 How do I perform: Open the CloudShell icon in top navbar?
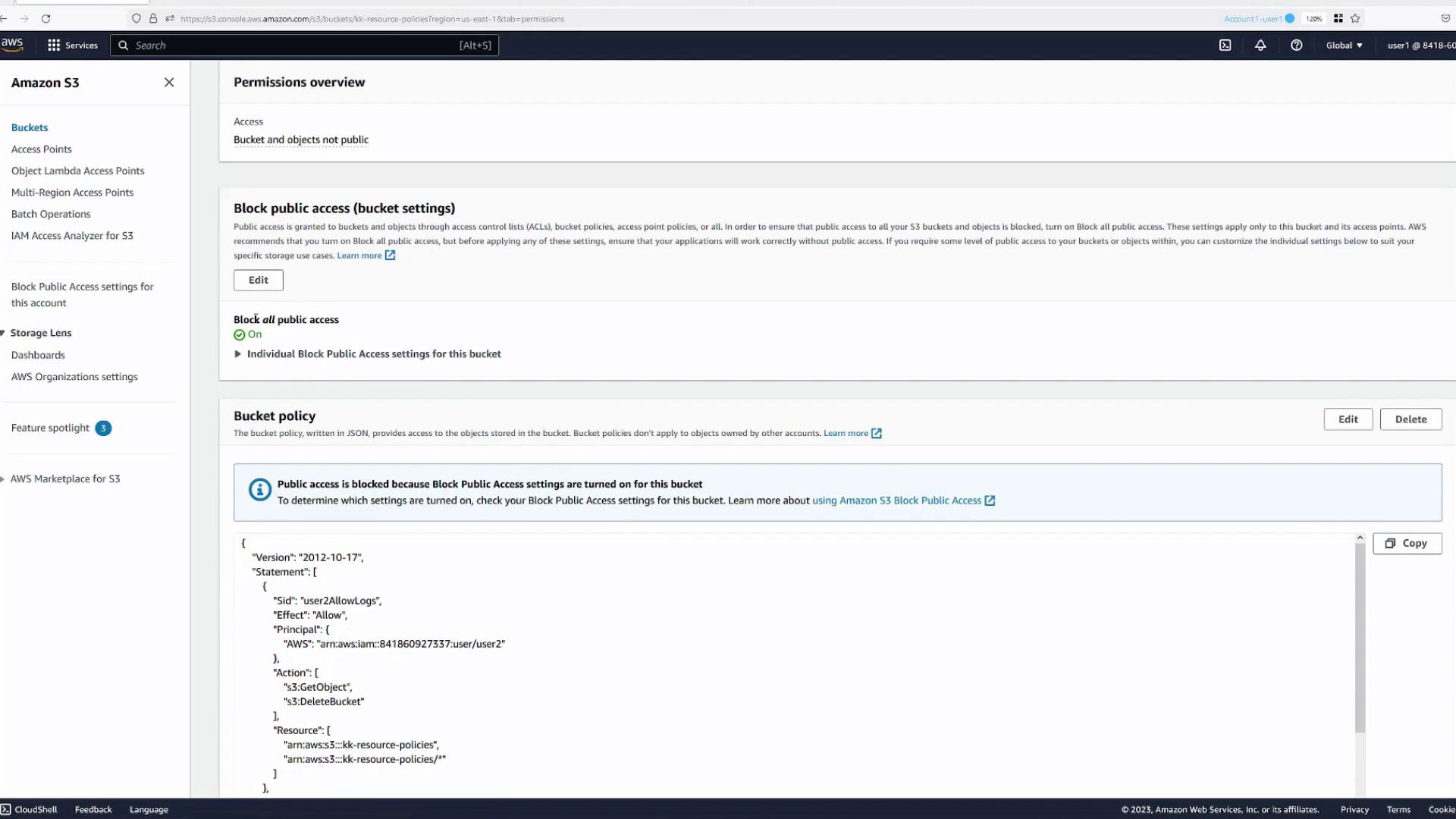(1225, 45)
